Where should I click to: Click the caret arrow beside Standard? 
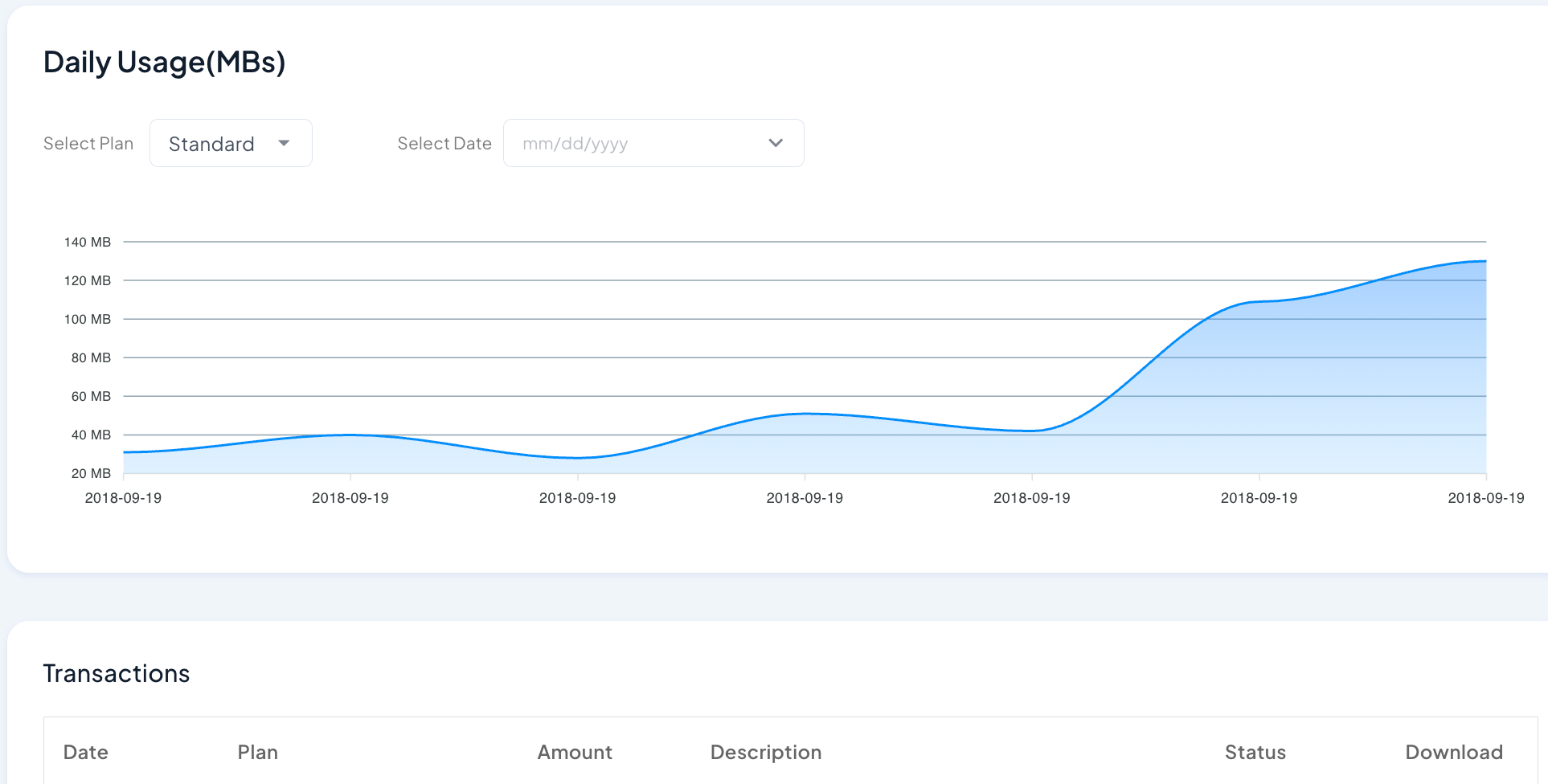284,143
